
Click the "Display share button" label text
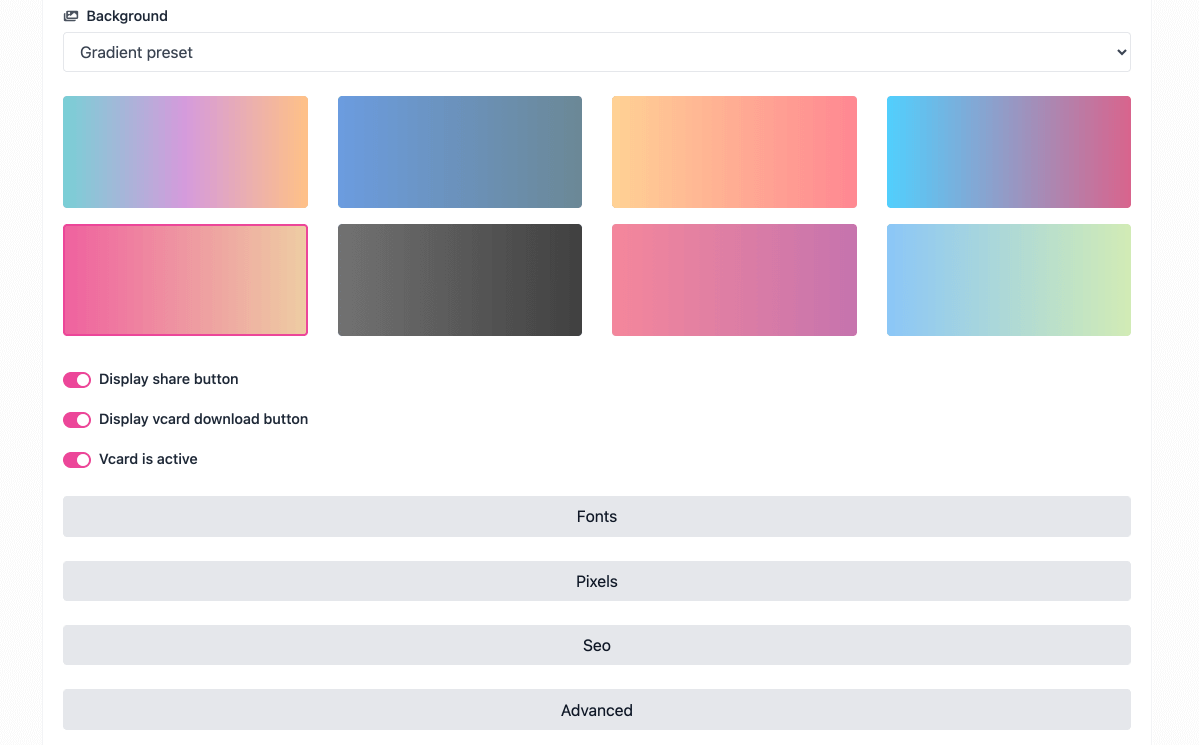168,379
